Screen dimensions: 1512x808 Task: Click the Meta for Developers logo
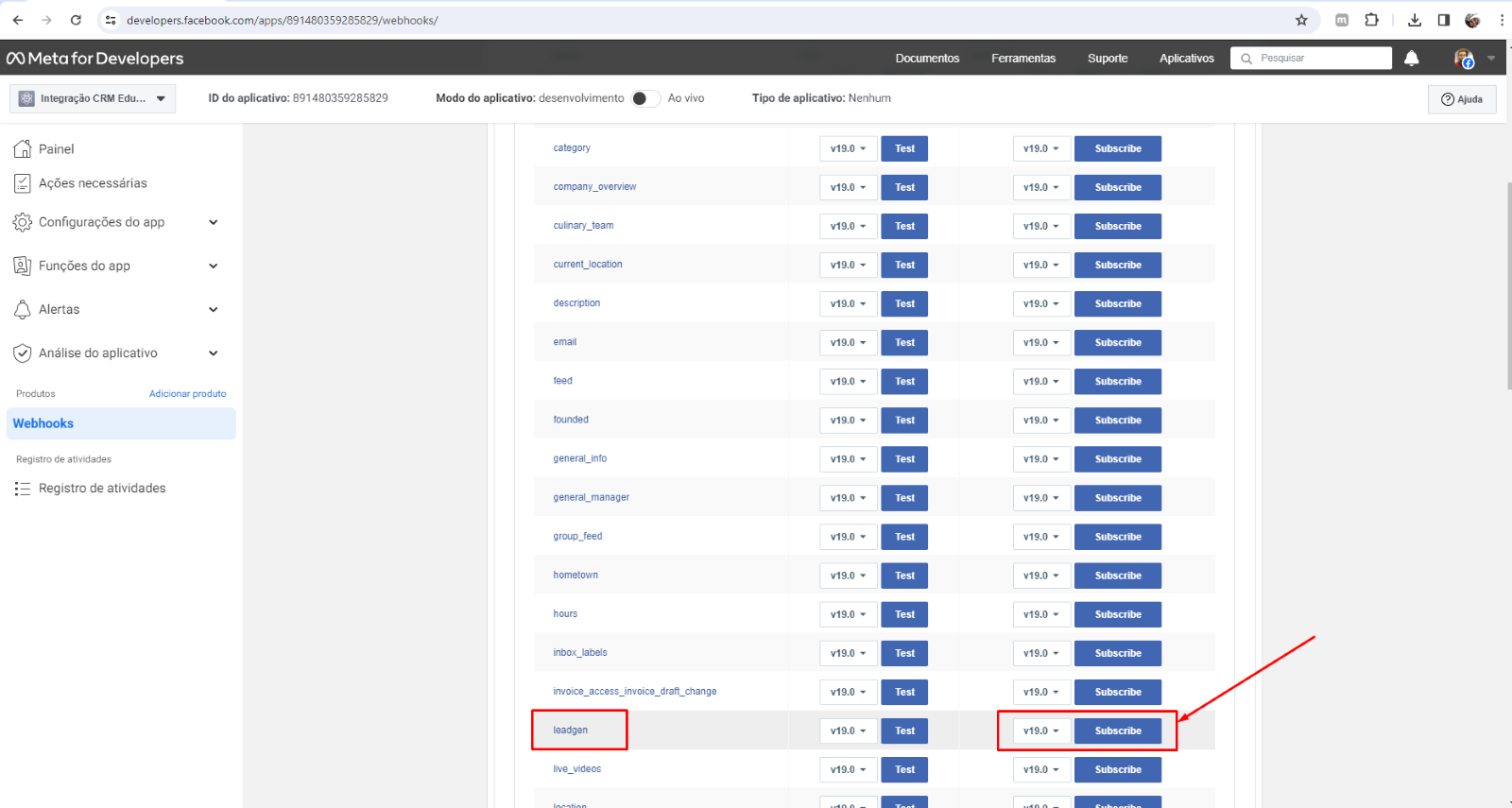(95, 59)
